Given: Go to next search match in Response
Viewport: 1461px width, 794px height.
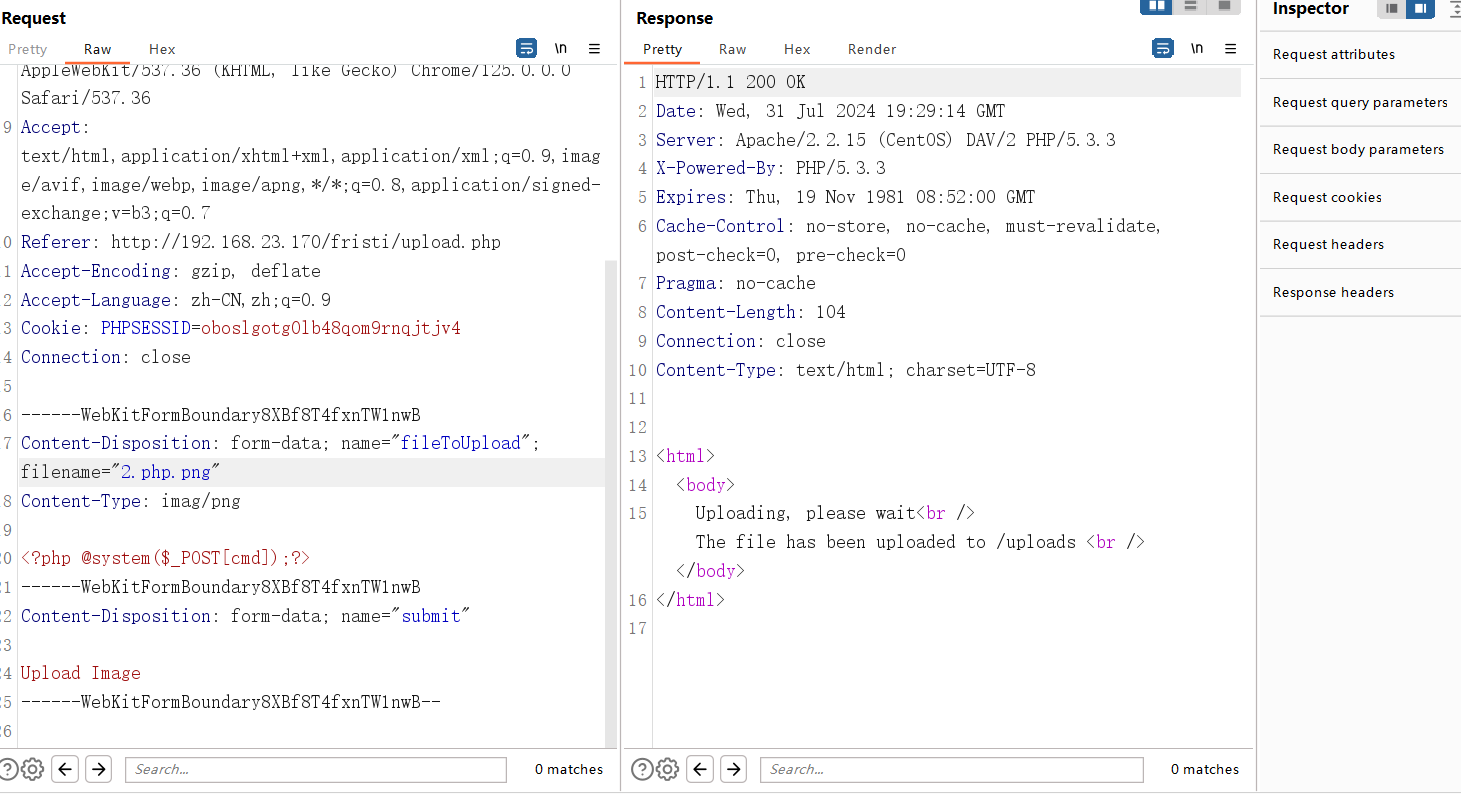Looking at the screenshot, I should [733, 769].
